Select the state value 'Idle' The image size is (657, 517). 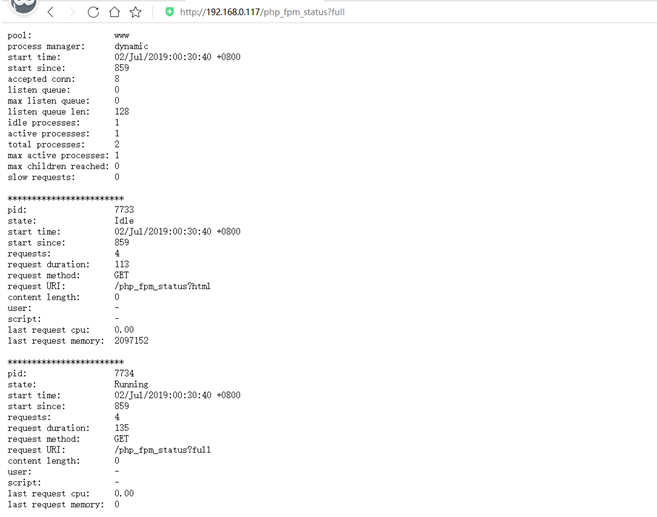point(124,220)
